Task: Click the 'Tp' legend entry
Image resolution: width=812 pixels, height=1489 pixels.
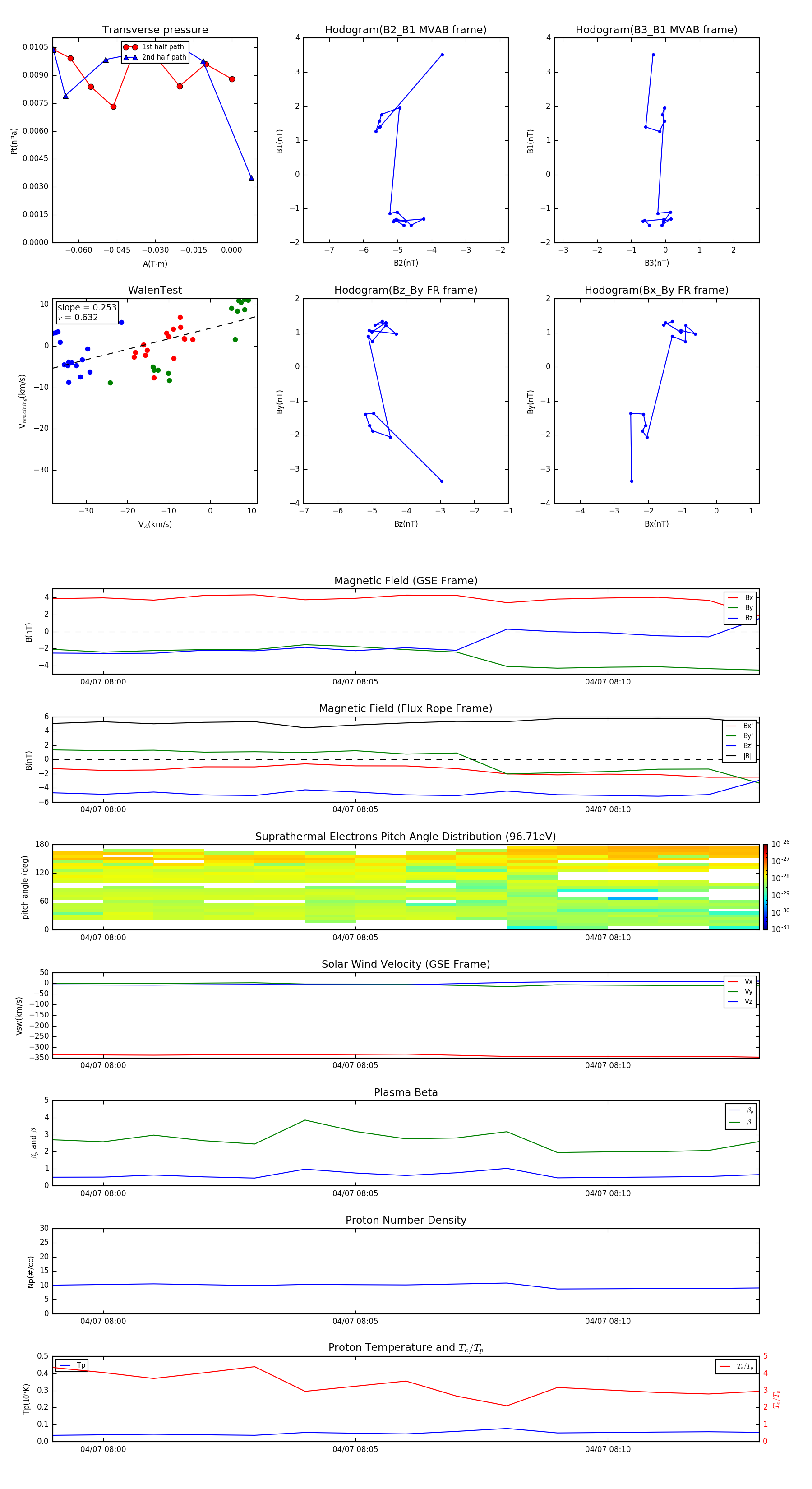Action: pyautogui.click(x=72, y=1365)
